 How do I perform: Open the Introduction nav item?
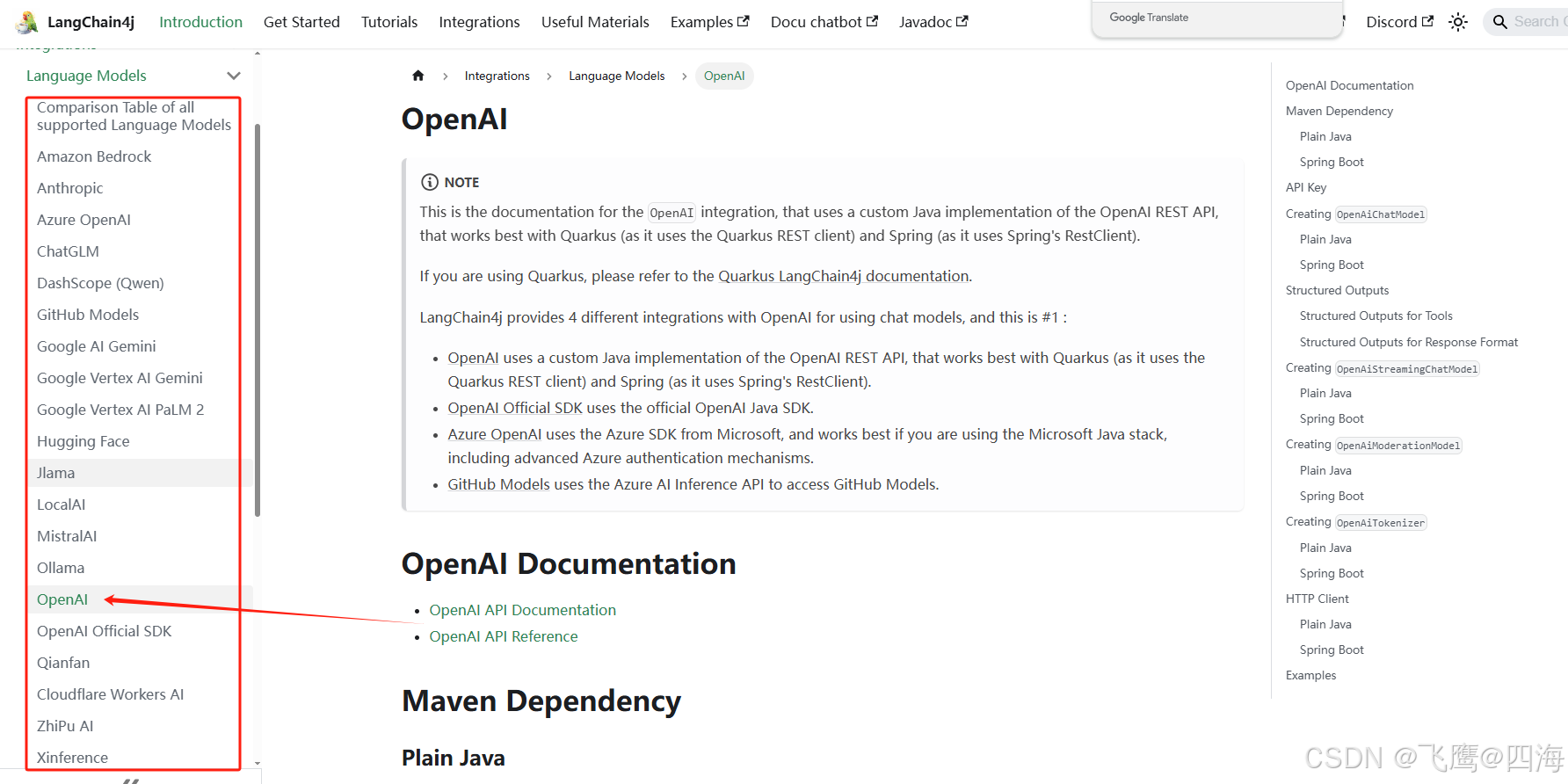pyautogui.click(x=200, y=22)
